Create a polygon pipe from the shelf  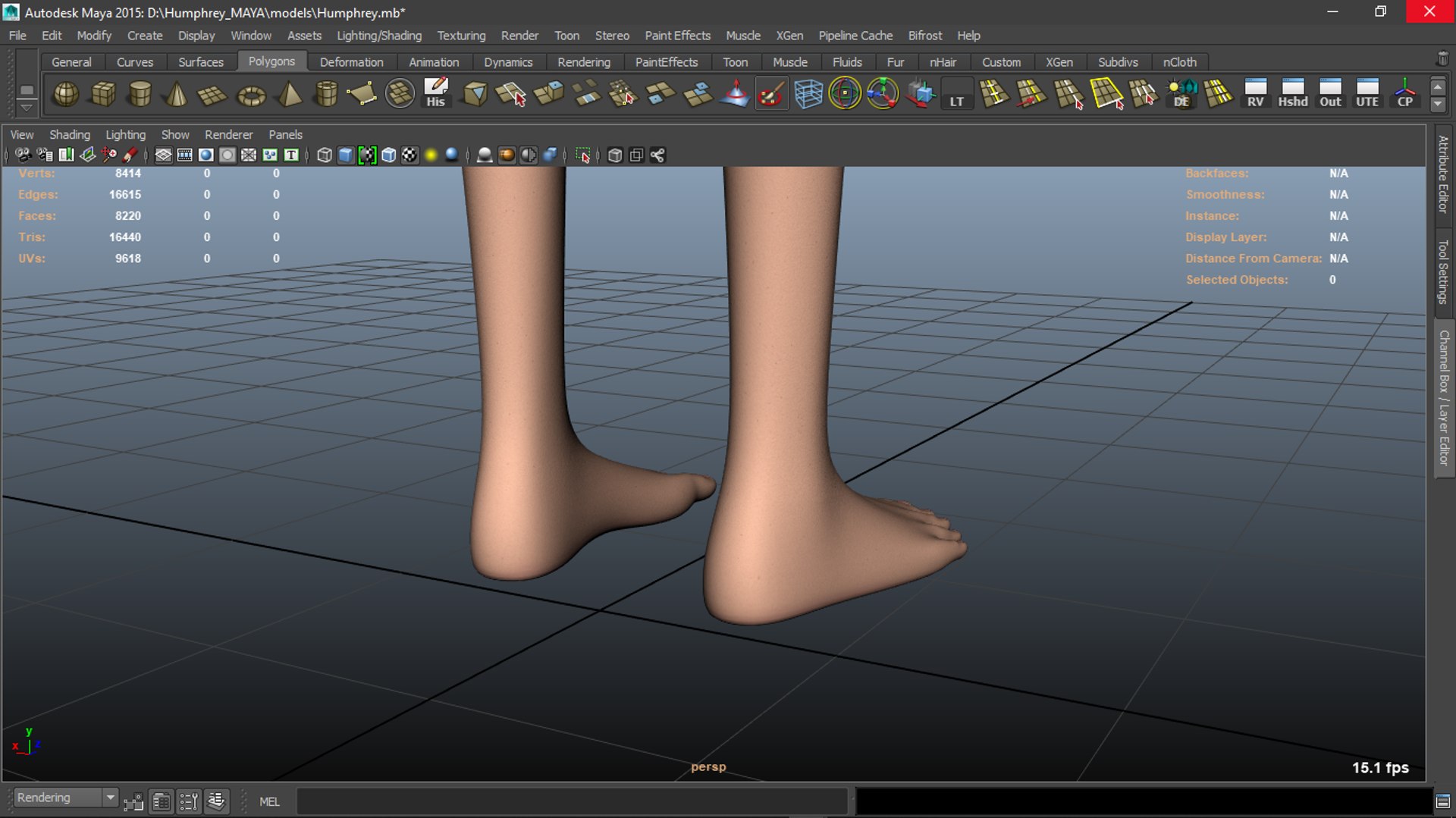[x=326, y=94]
